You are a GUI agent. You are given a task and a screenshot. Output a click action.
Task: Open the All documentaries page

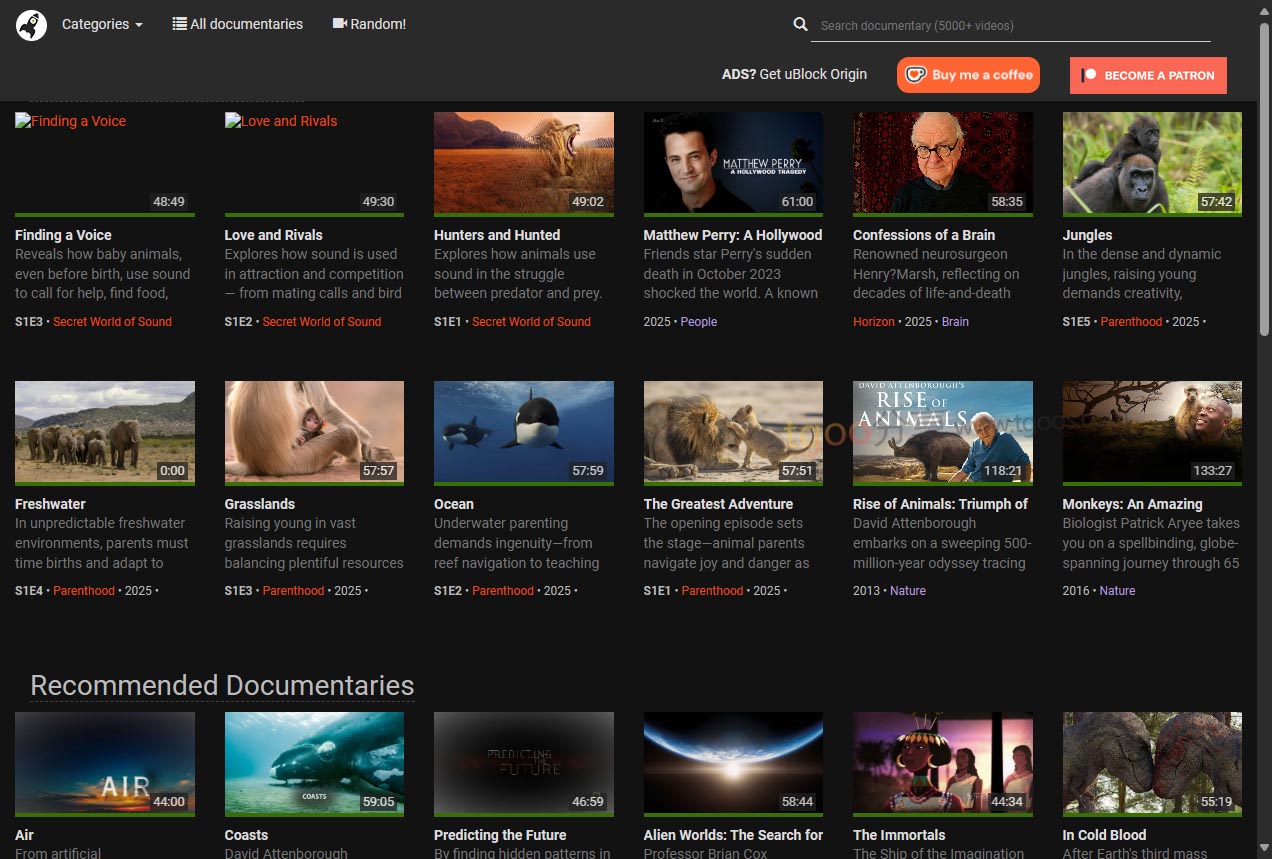click(x=246, y=24)
